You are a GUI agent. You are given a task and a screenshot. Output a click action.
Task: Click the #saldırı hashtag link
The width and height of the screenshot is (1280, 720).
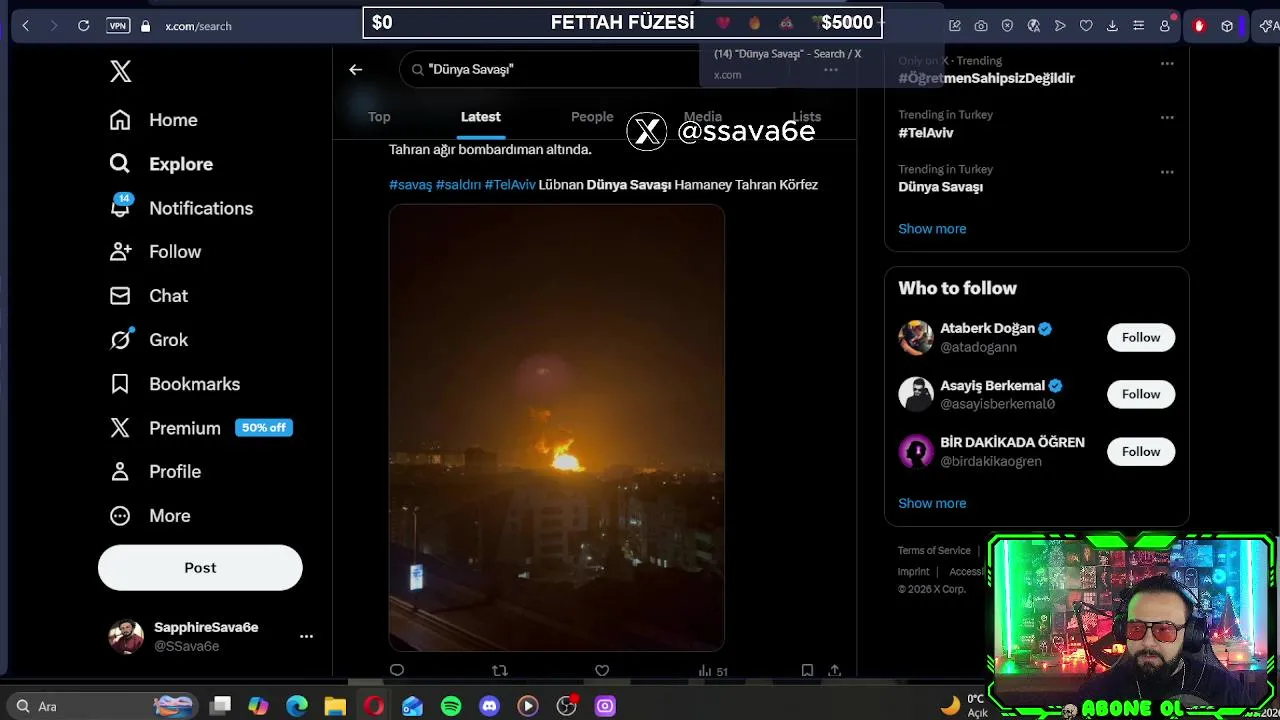(458, 185)
